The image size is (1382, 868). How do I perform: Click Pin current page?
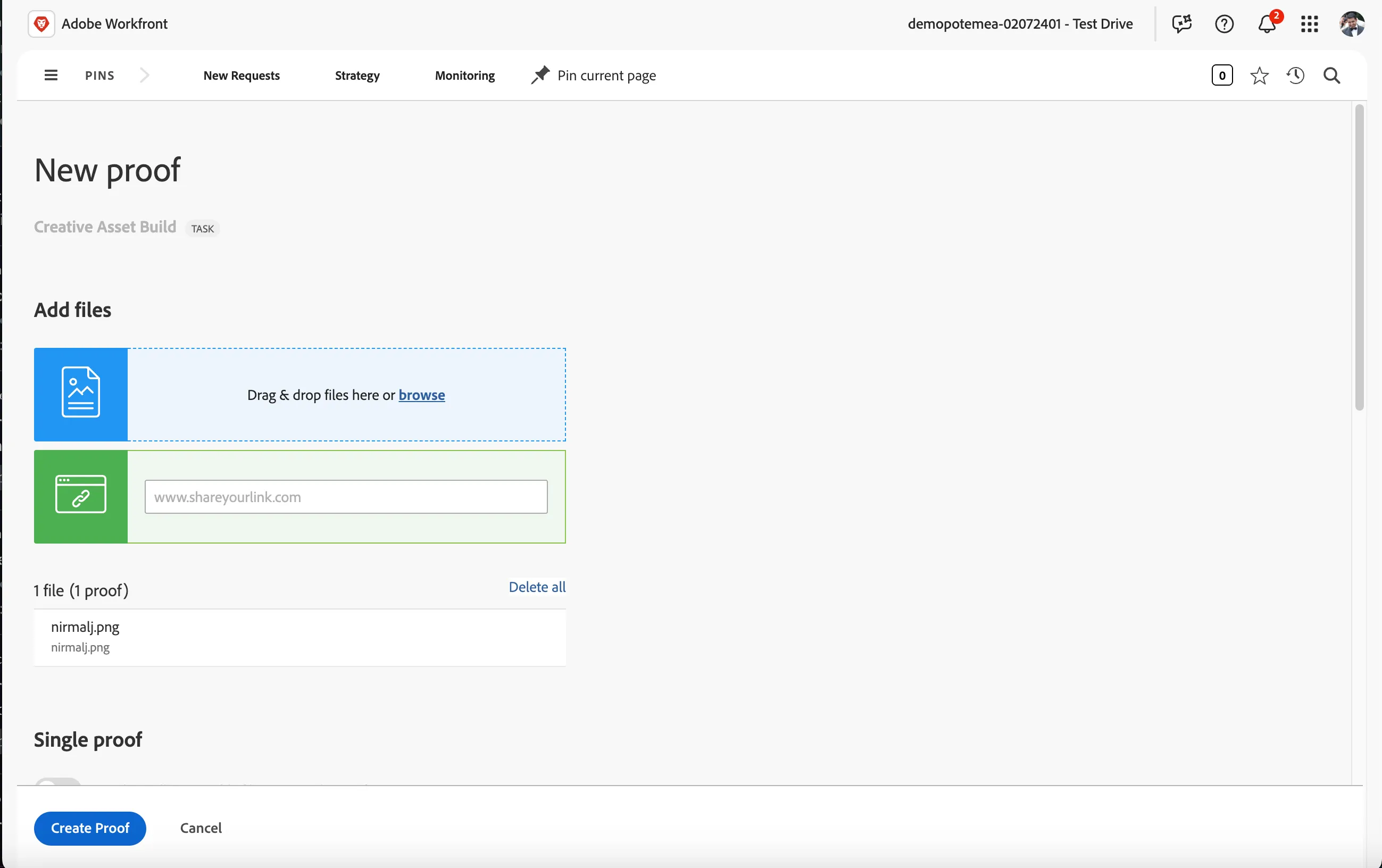click(x=594, y=76)
